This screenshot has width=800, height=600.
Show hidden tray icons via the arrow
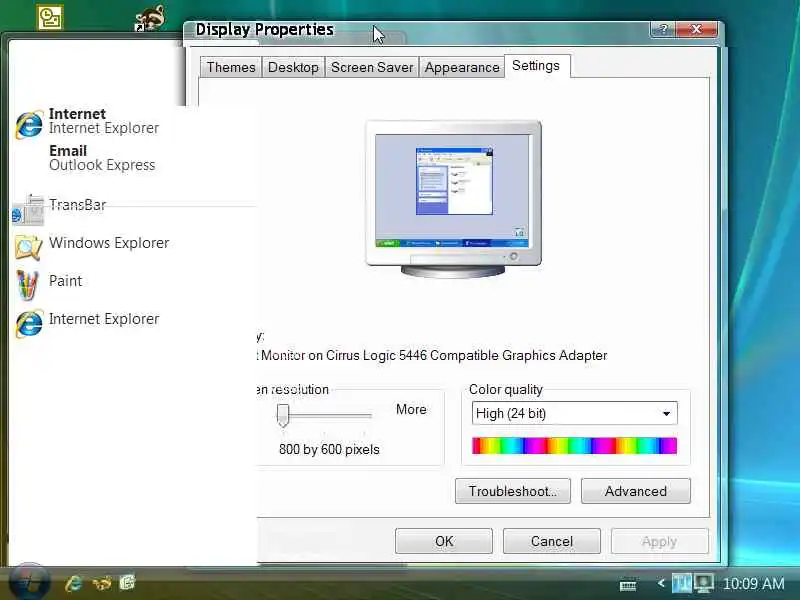(x=661, y=583)
